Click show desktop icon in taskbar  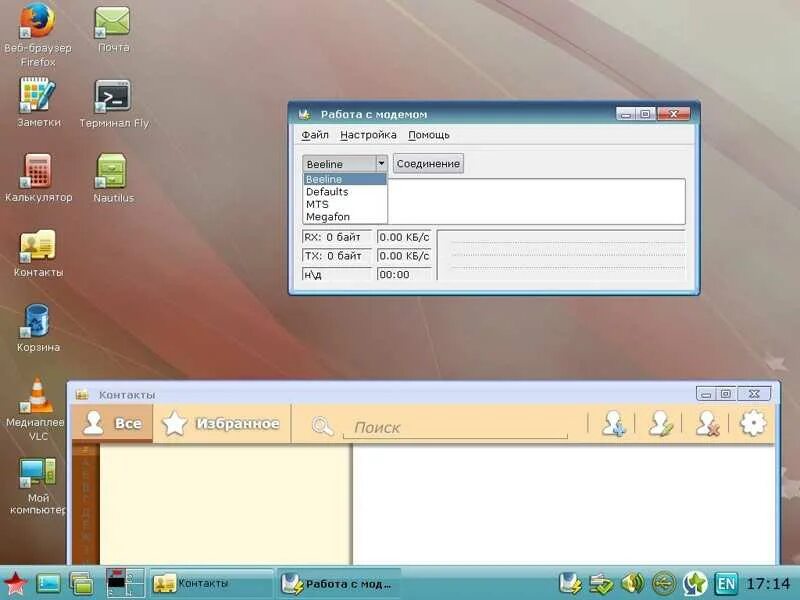[48, 584]
